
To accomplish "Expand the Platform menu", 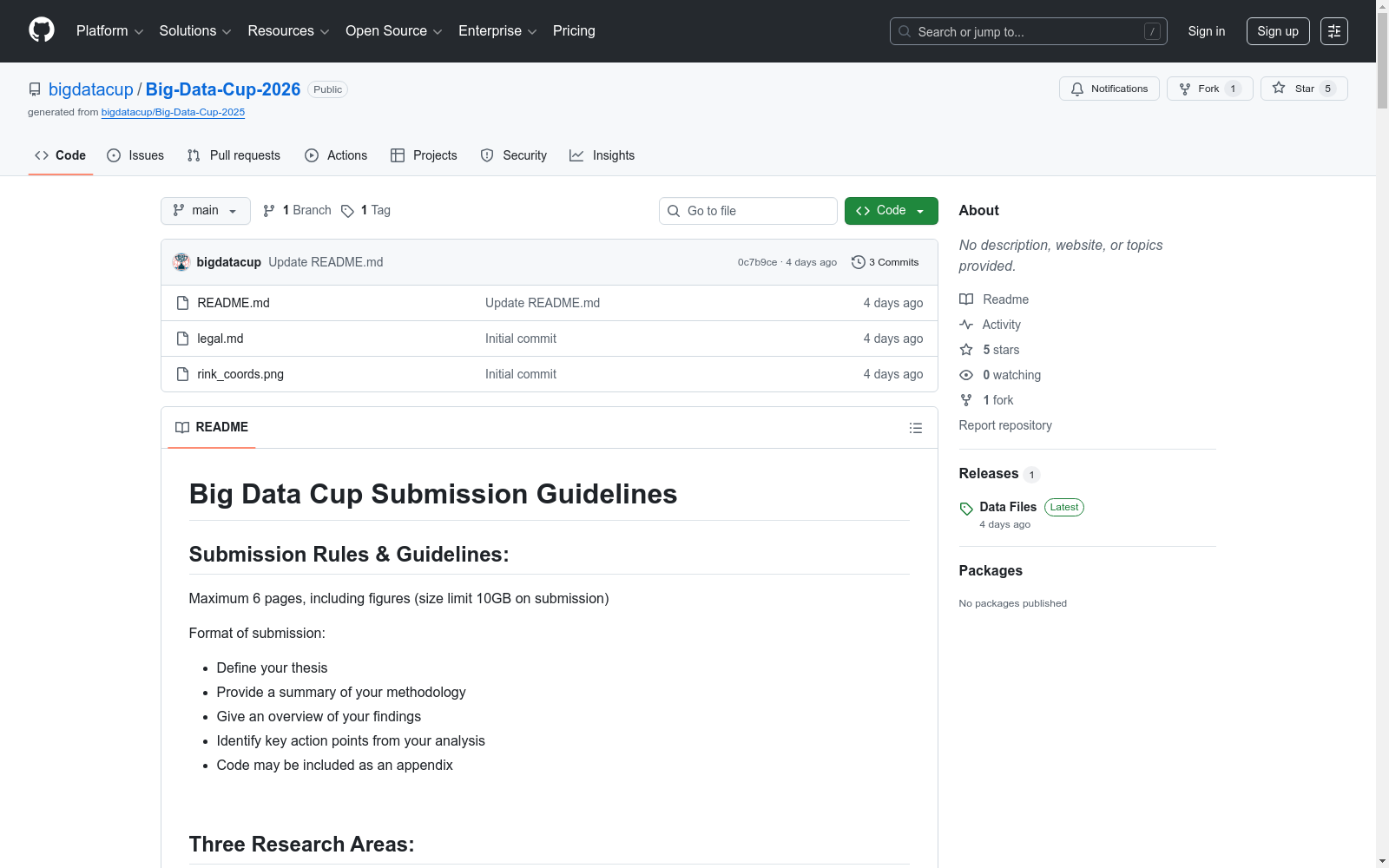I will tap(110, 31).
